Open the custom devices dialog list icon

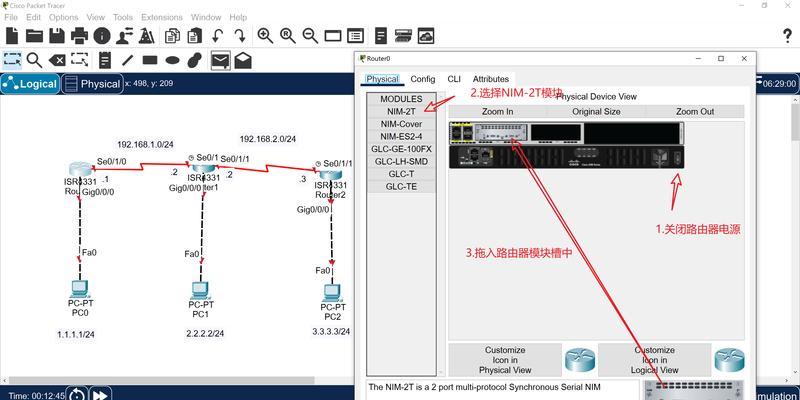pyautogui.click(x=355, y=36)
